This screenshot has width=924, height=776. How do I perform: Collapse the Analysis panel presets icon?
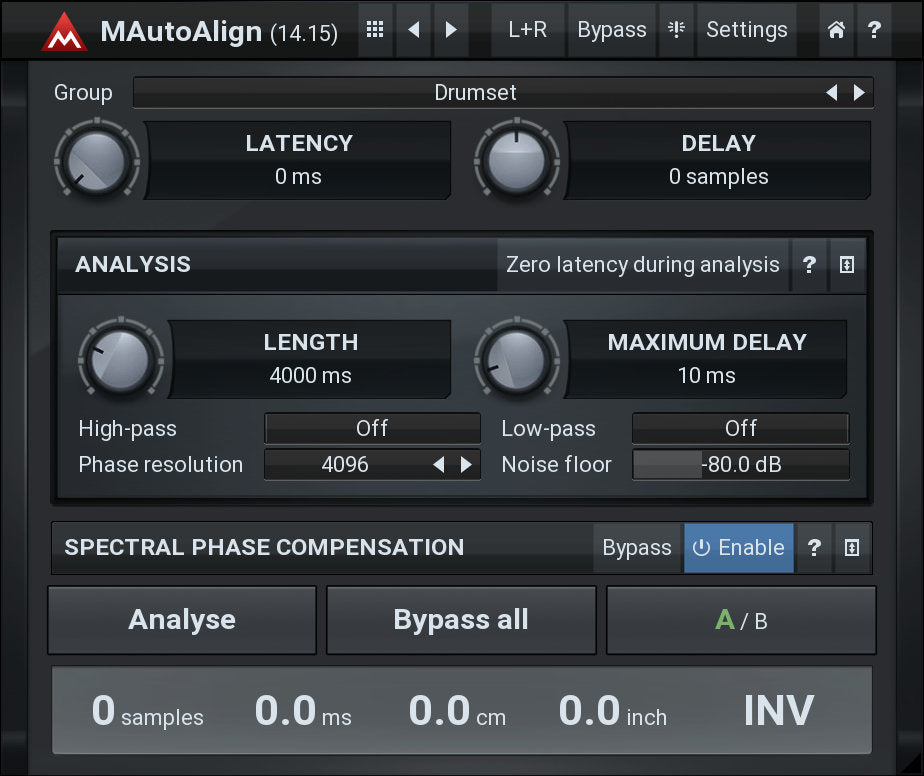[x=847, y=265]
